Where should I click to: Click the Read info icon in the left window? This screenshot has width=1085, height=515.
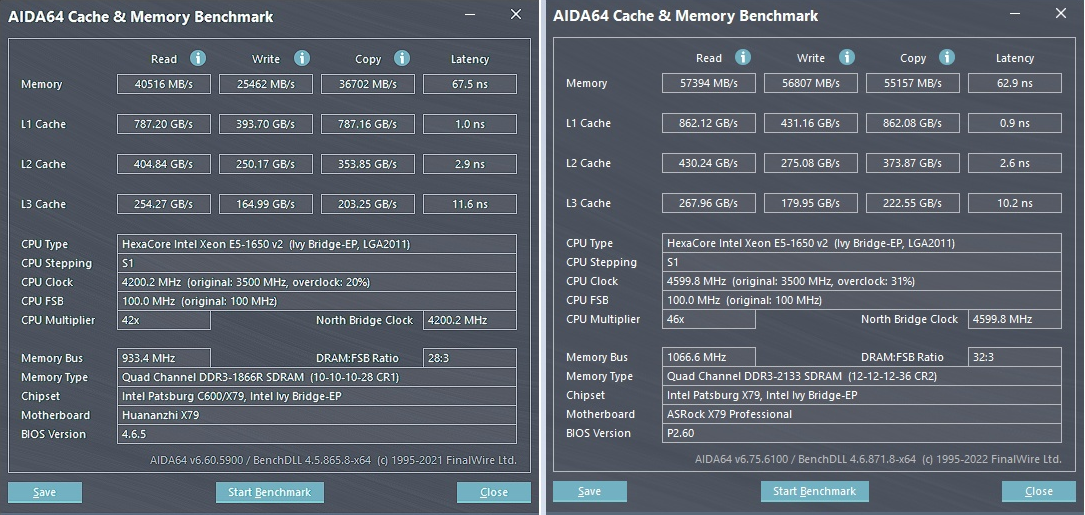click(198, 59)
